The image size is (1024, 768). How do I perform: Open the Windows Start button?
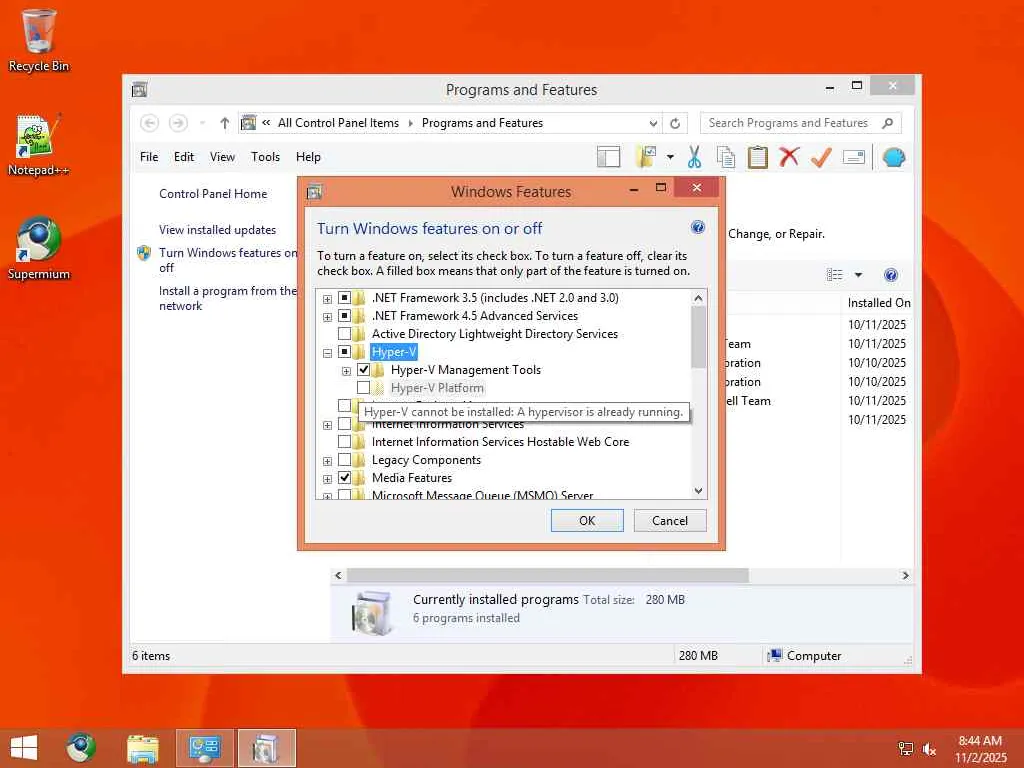click(x=24, y=748)
